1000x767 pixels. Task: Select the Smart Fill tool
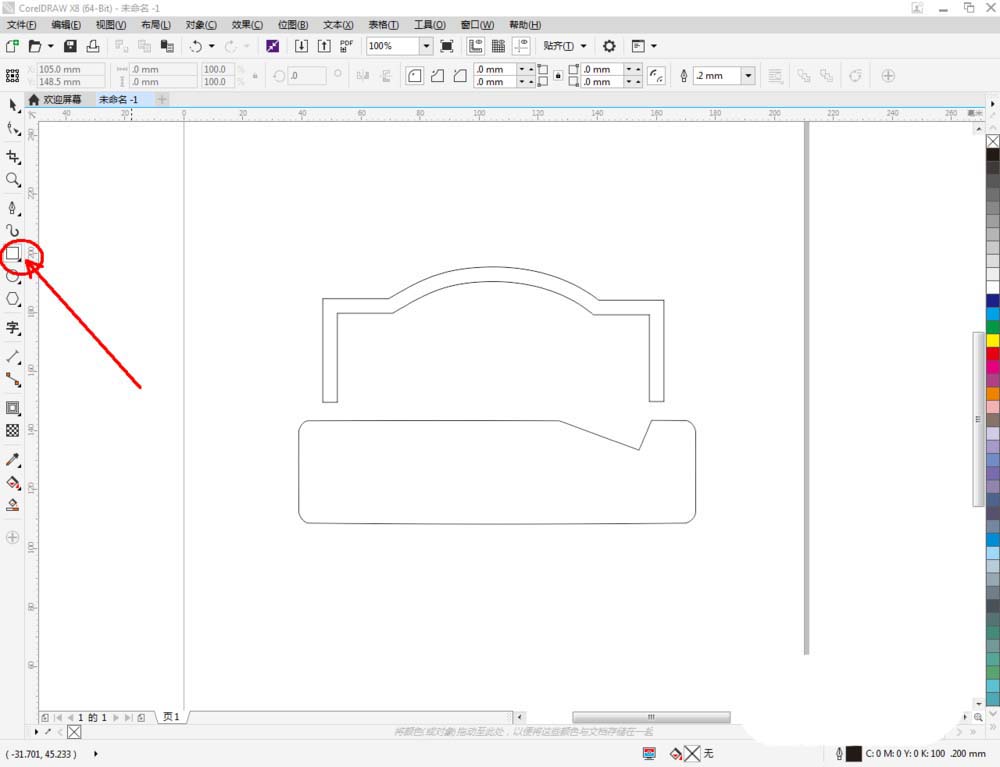[13, 505]
